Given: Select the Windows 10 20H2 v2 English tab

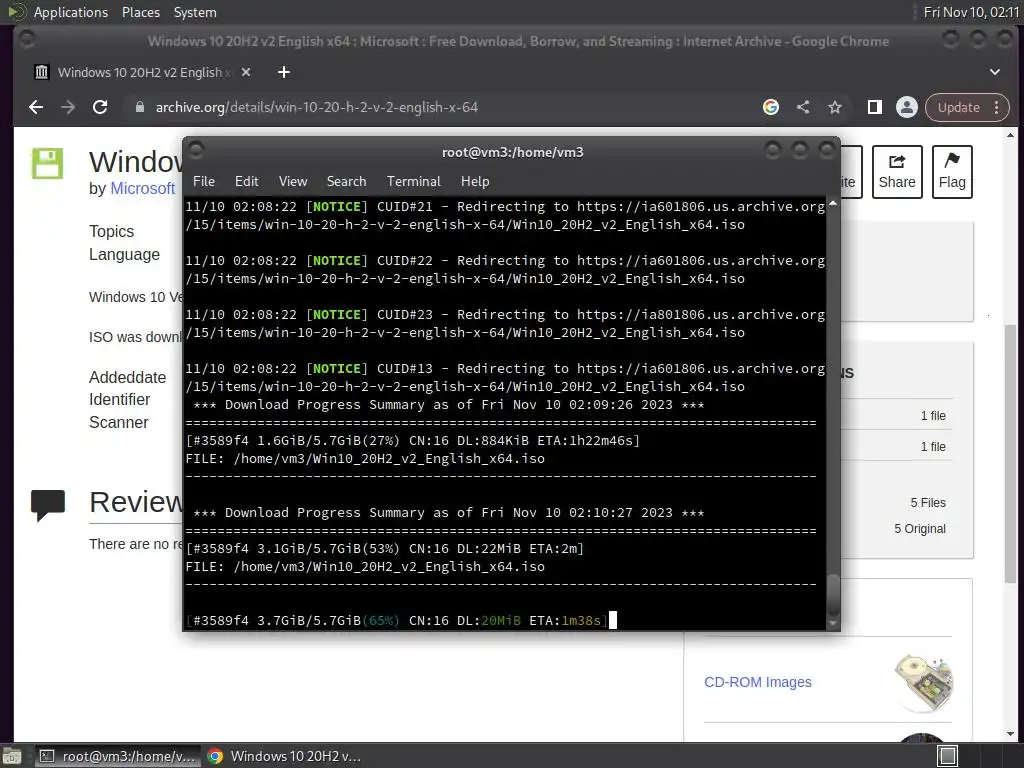Looking at the screenshot, I should (142, 72).
